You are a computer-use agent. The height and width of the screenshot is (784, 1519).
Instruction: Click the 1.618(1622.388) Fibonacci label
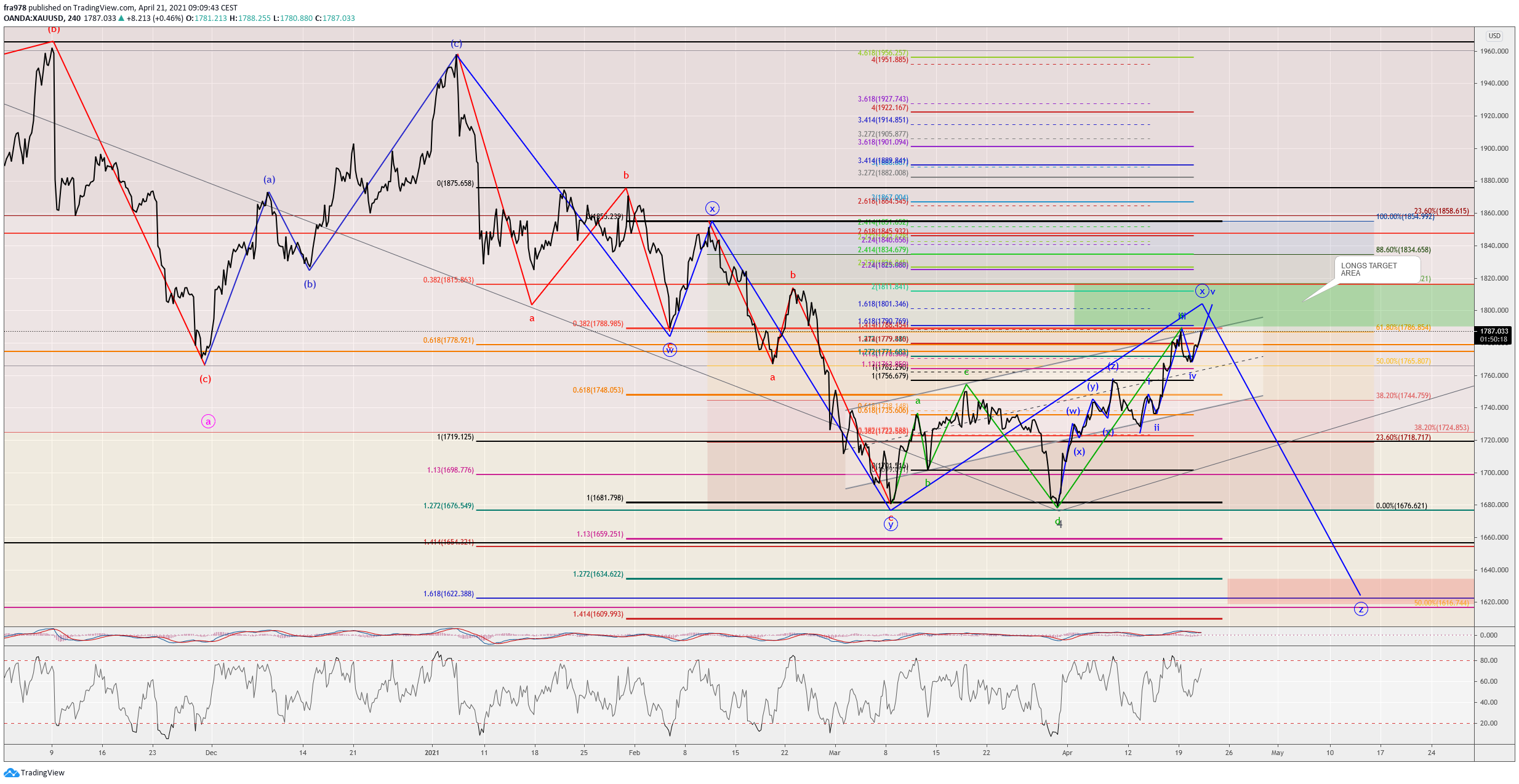pos(449,594)
